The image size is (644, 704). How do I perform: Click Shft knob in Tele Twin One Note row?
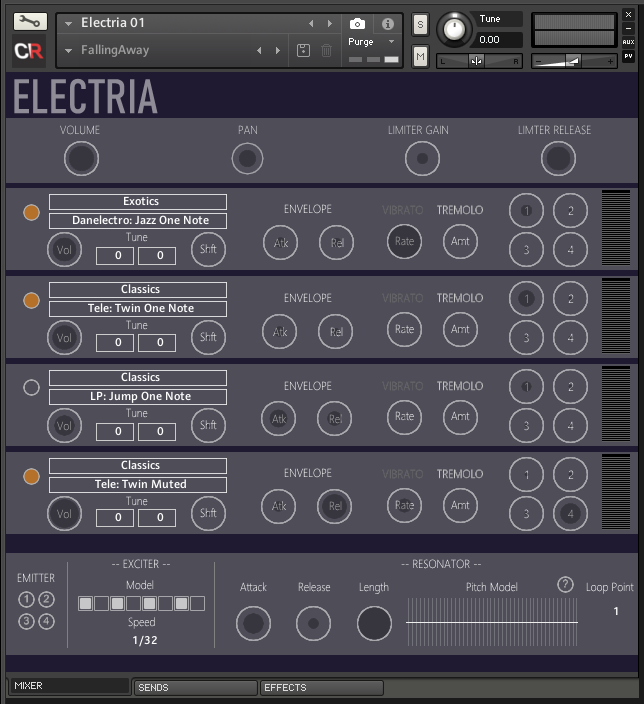point(208,337)
